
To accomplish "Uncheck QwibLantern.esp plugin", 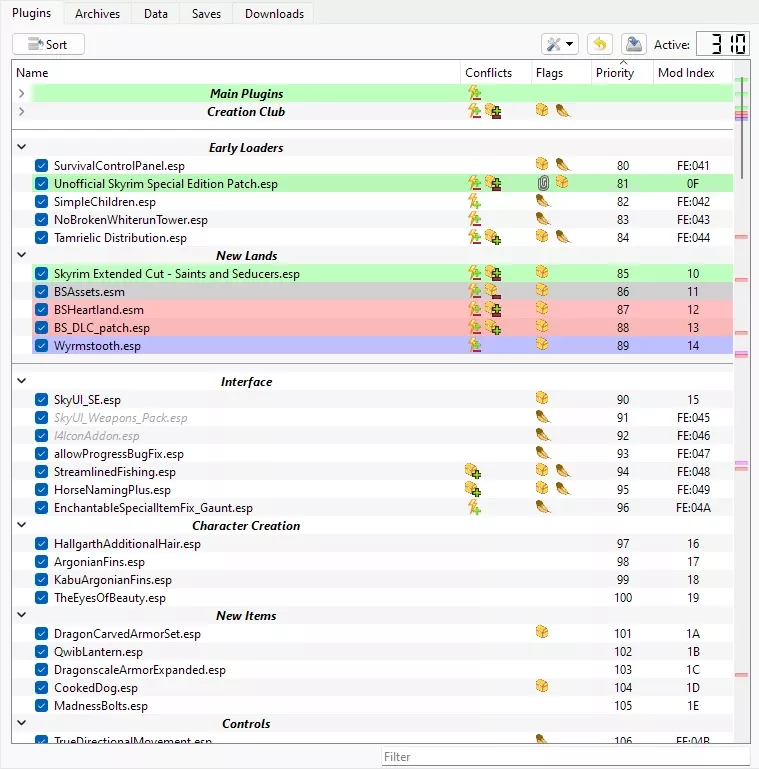I will point(42,652).
